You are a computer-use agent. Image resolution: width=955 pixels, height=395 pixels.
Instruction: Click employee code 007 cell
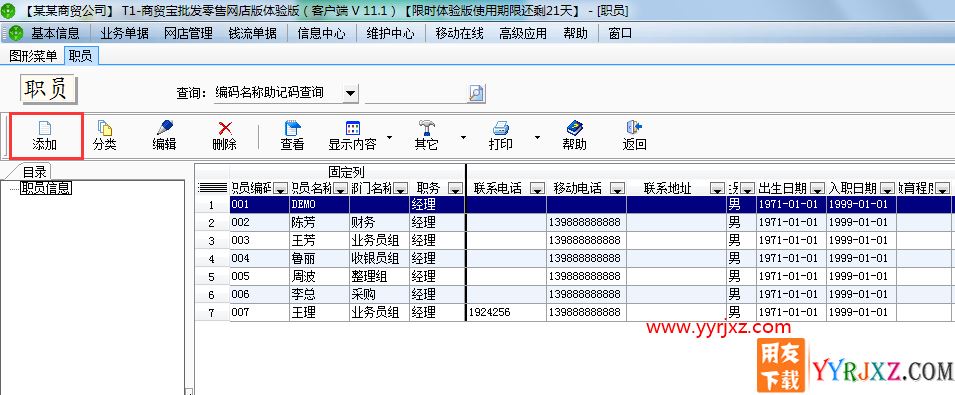[259, 313]
